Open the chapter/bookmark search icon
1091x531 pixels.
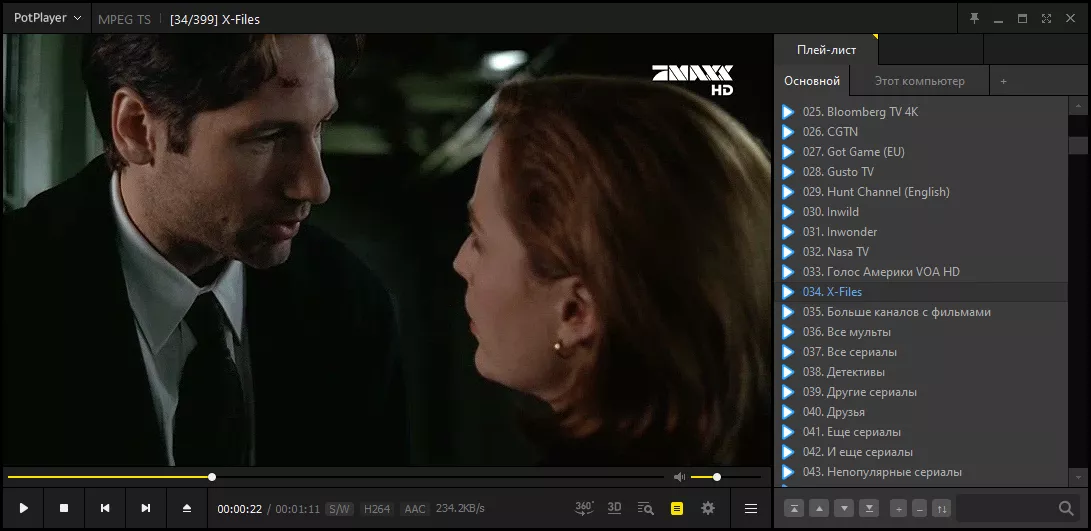646,509
